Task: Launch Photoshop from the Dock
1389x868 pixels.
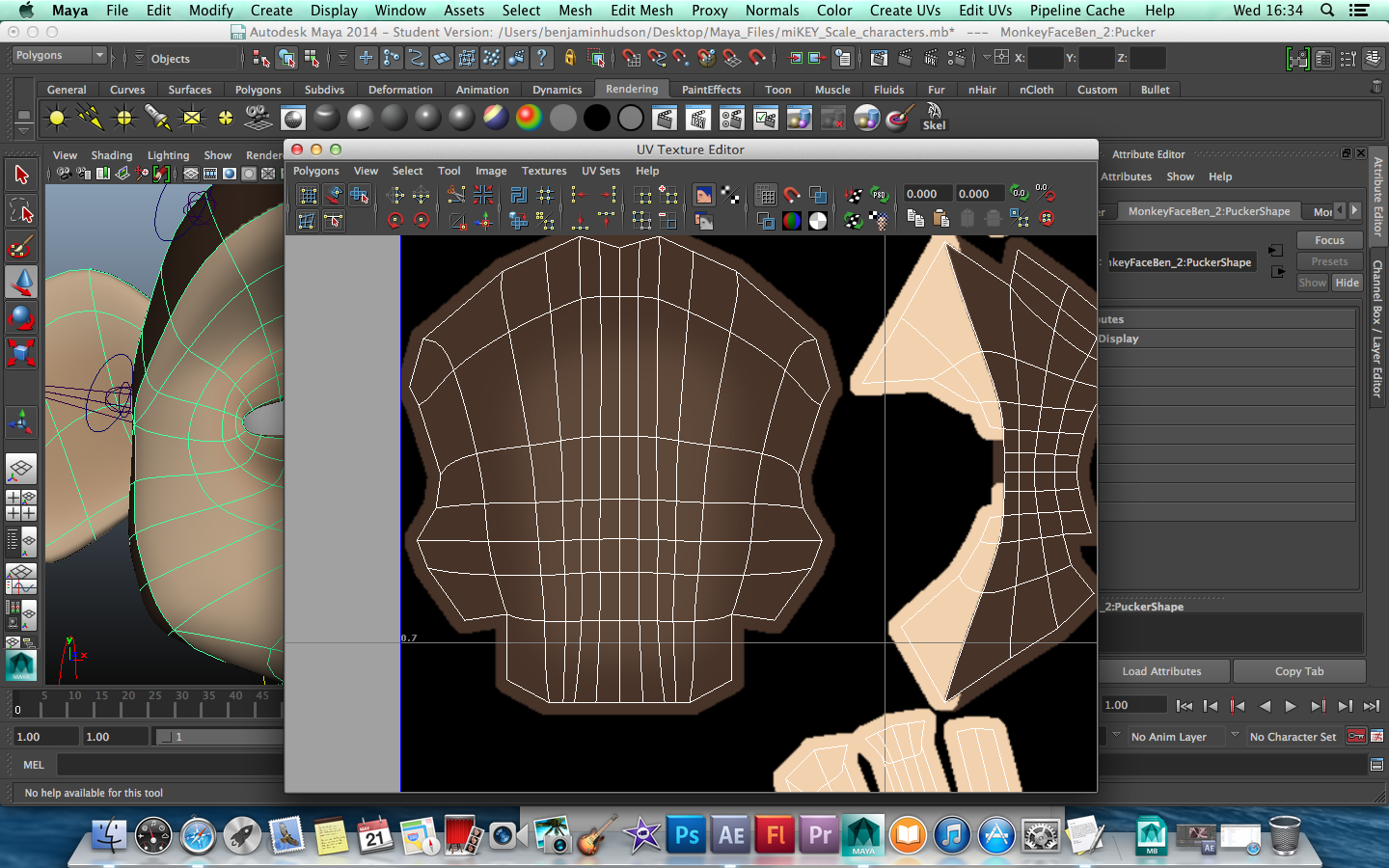Action: 687,835
